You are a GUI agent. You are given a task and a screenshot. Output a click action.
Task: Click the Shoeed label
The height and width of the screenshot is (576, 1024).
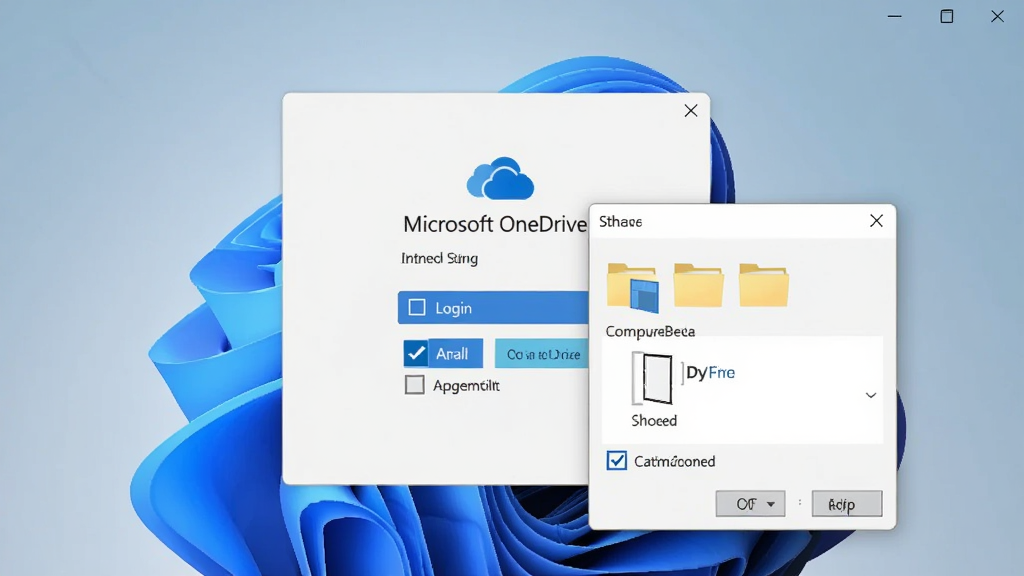(x=654, y=421)
